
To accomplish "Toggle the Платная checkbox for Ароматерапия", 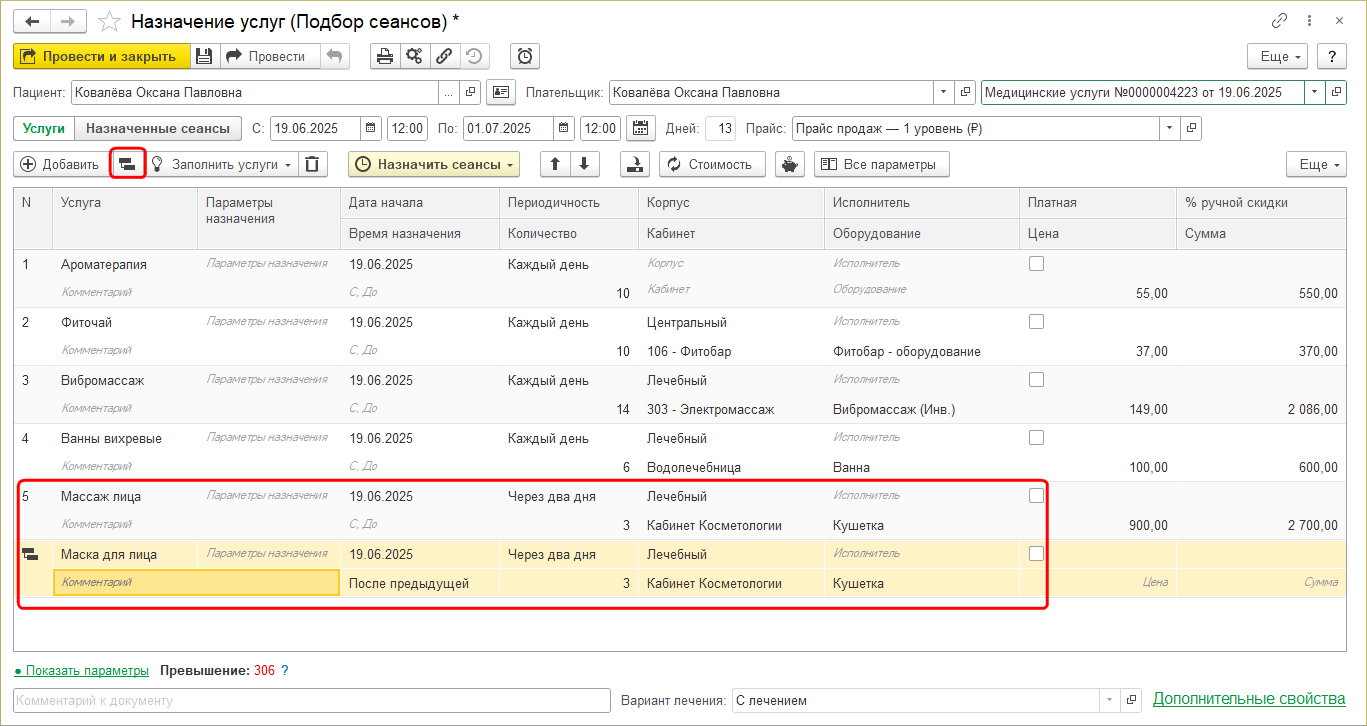I will pos(1036,264).
